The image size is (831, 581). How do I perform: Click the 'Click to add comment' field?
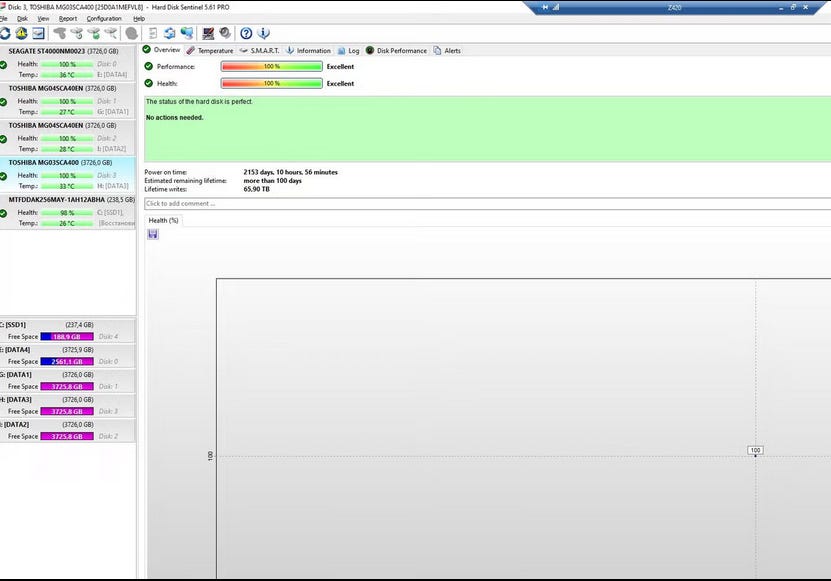[488, 204]
